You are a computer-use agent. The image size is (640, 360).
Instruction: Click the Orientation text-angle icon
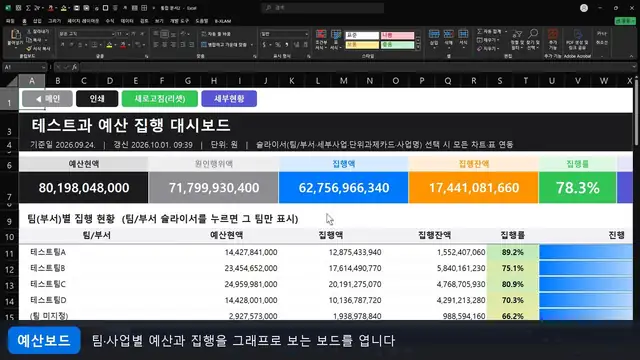(184, 34)
